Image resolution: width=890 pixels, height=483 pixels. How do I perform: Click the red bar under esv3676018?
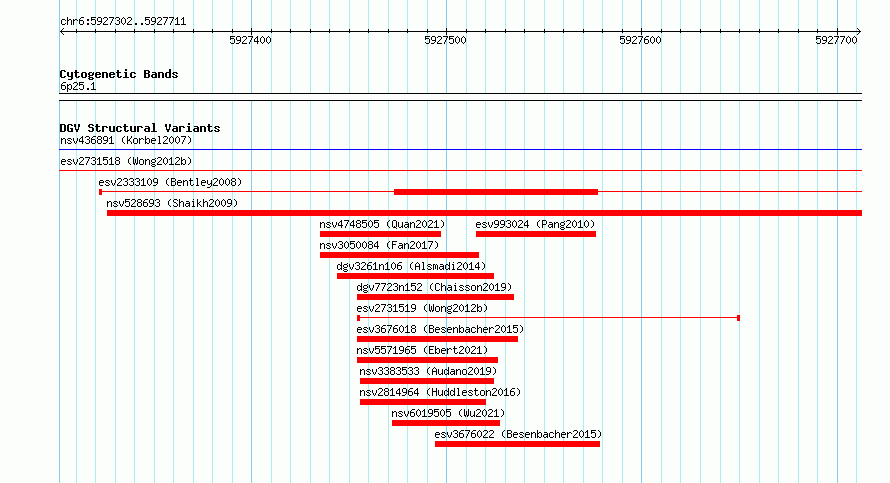[x=437, y=339]
